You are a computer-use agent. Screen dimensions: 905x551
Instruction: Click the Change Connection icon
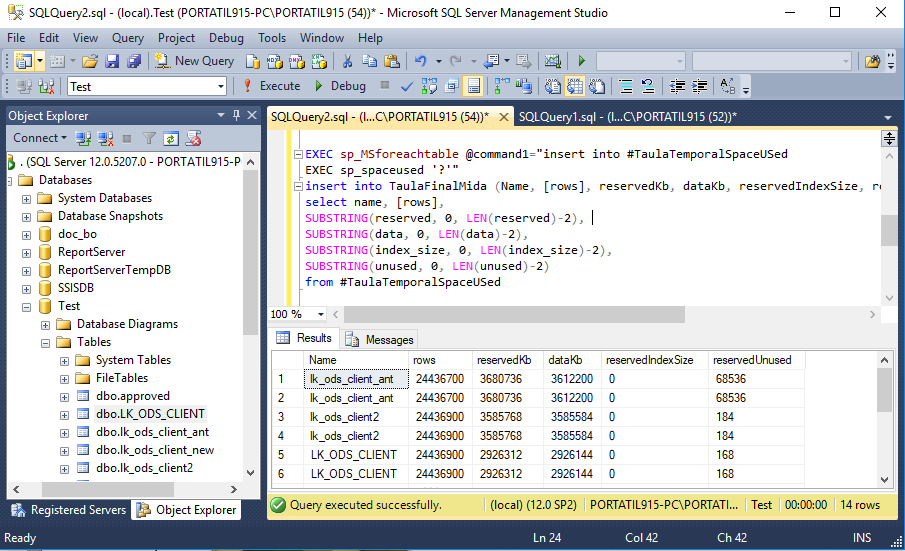(46, 87)
